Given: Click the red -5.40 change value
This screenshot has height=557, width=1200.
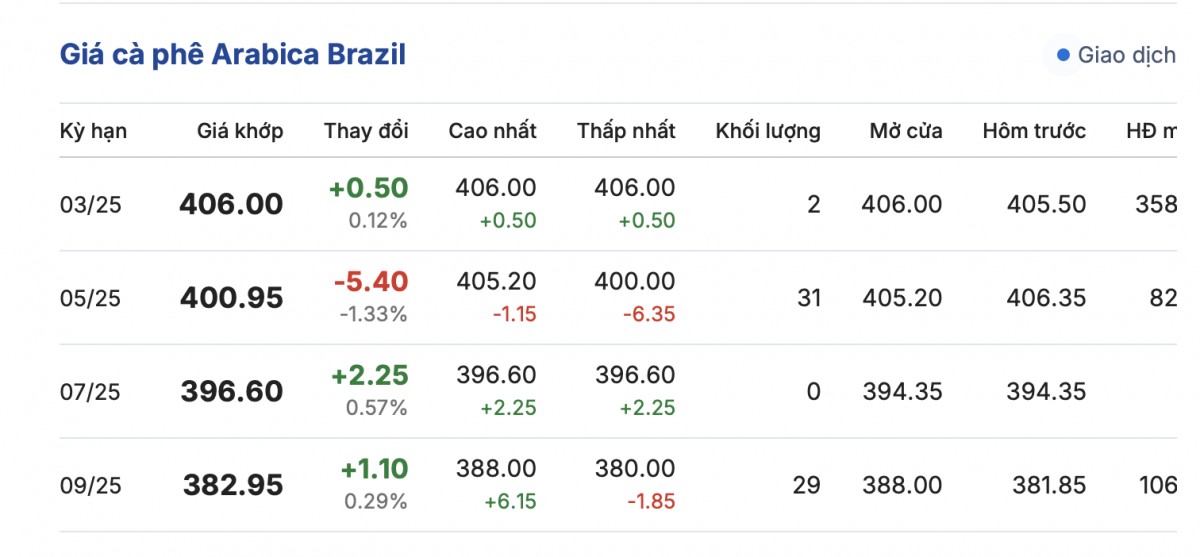Looking at the screenshot, I should coord(370,283).
